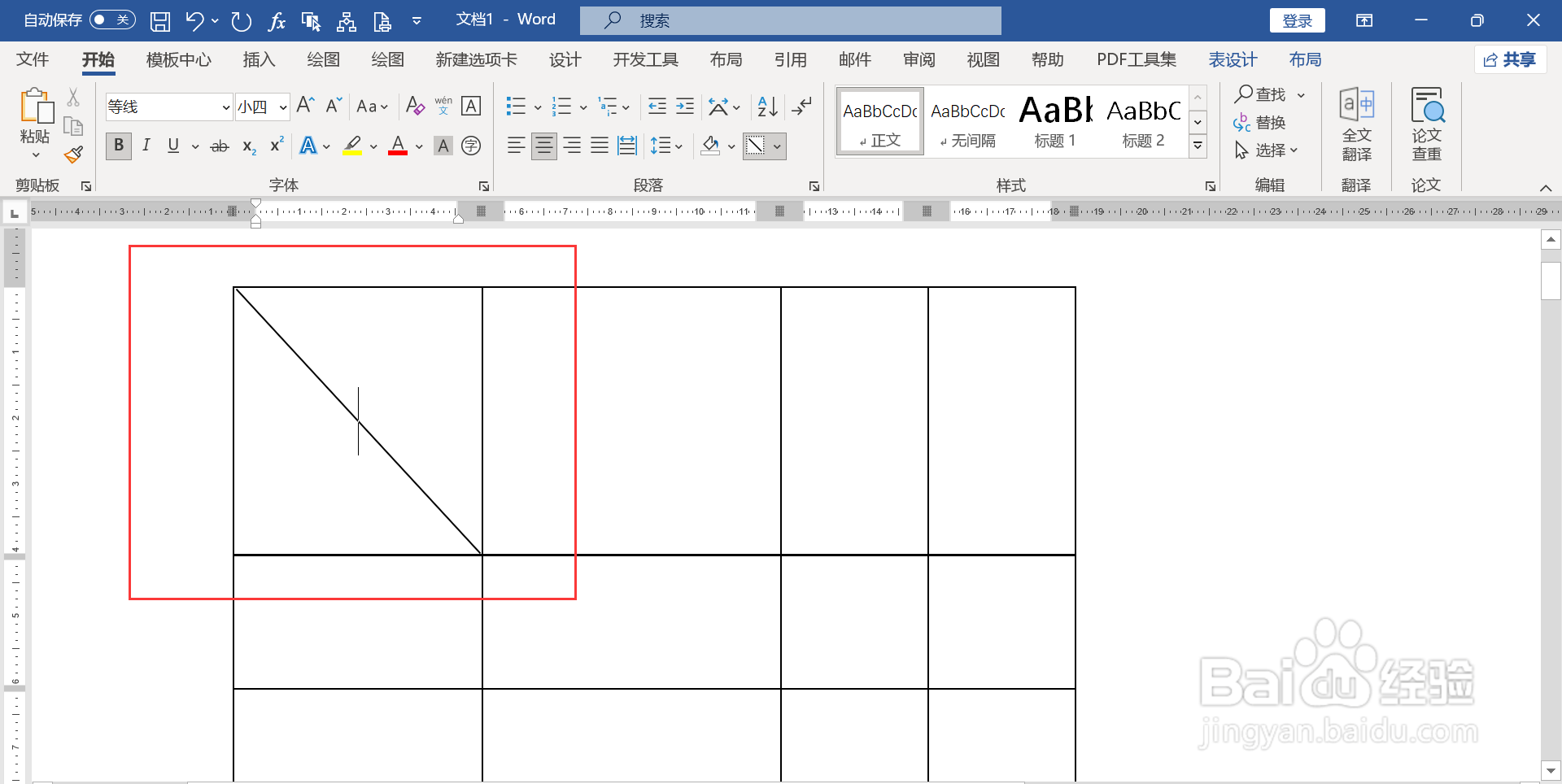Open the font size dropdown
This screenshot has height=784, width=1562.
click(x=282, y=107)
